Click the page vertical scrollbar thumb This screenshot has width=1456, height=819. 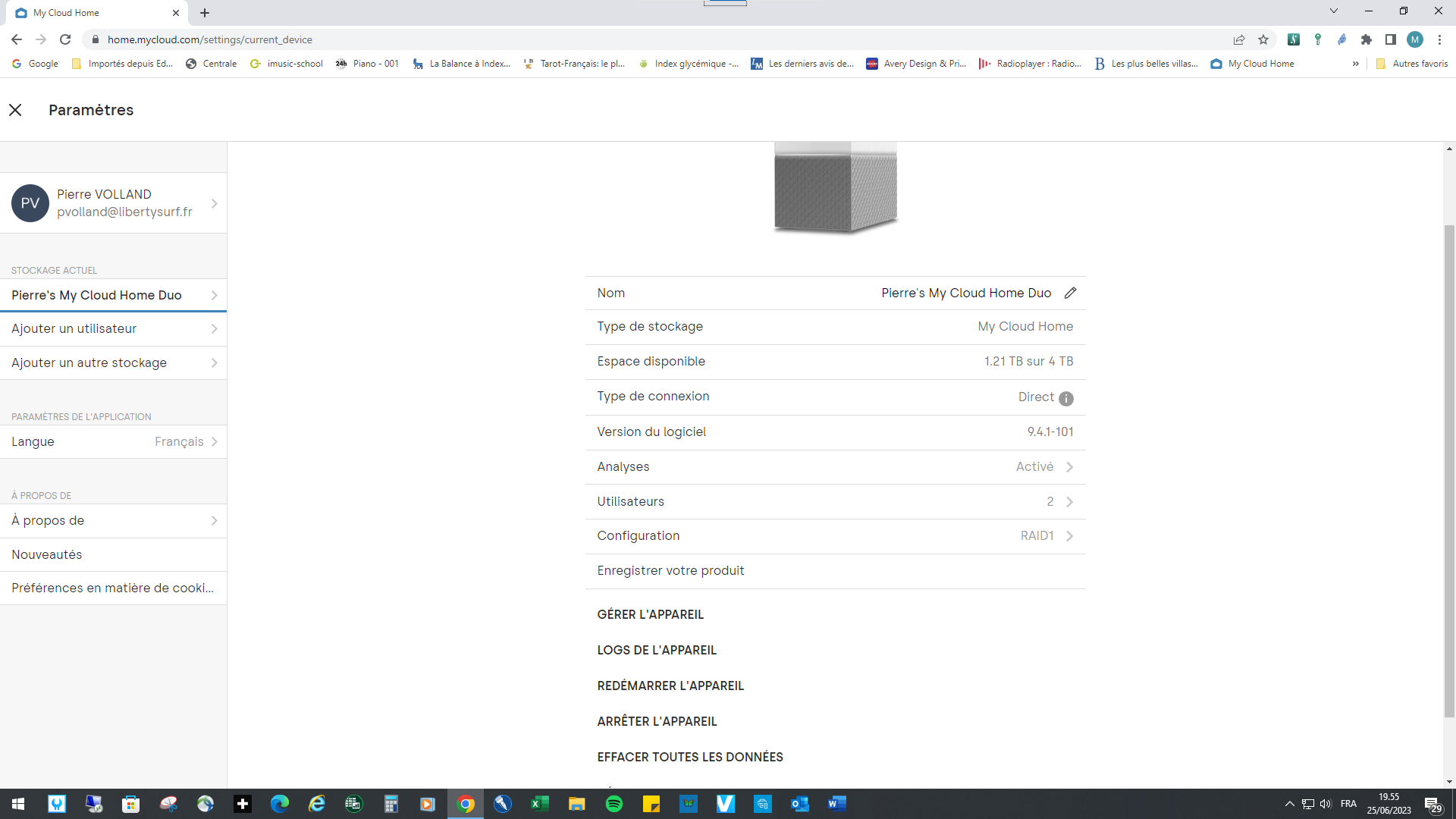point(1449,470)
